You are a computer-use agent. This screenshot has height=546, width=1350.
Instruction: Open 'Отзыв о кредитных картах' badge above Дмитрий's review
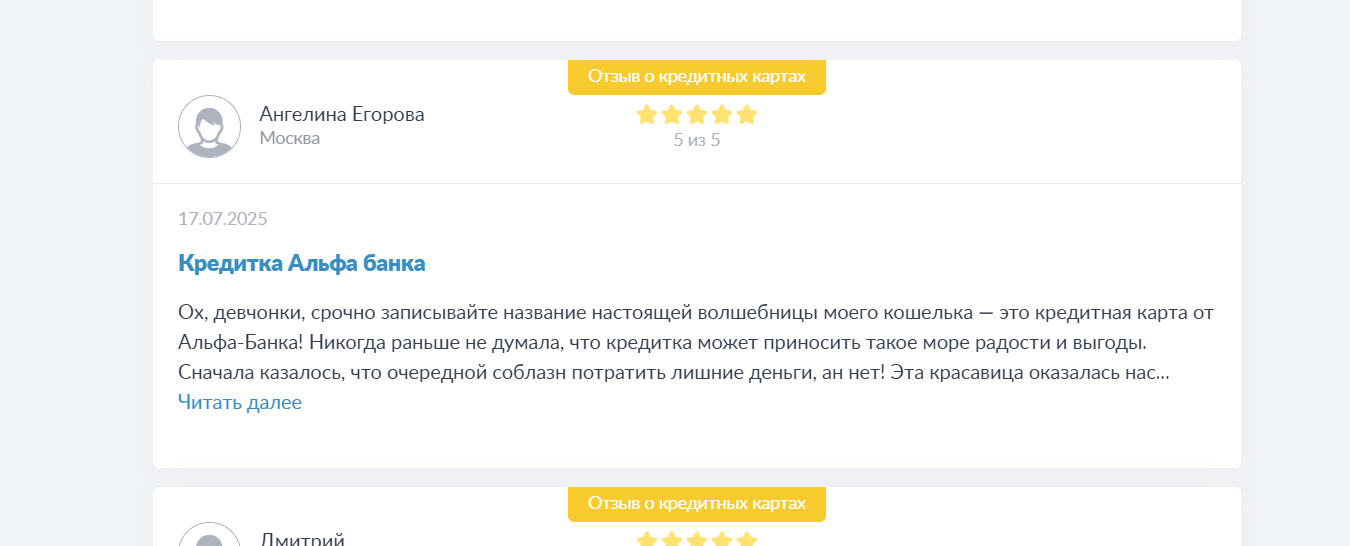pyautogui.click(x=697, y=504)
